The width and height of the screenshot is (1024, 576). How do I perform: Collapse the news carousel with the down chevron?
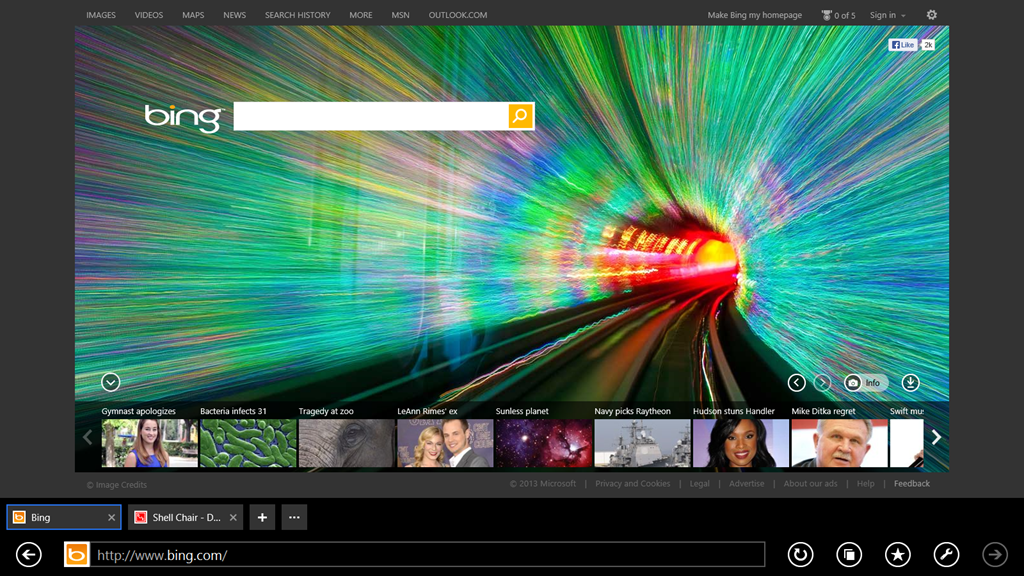(110, 382)
